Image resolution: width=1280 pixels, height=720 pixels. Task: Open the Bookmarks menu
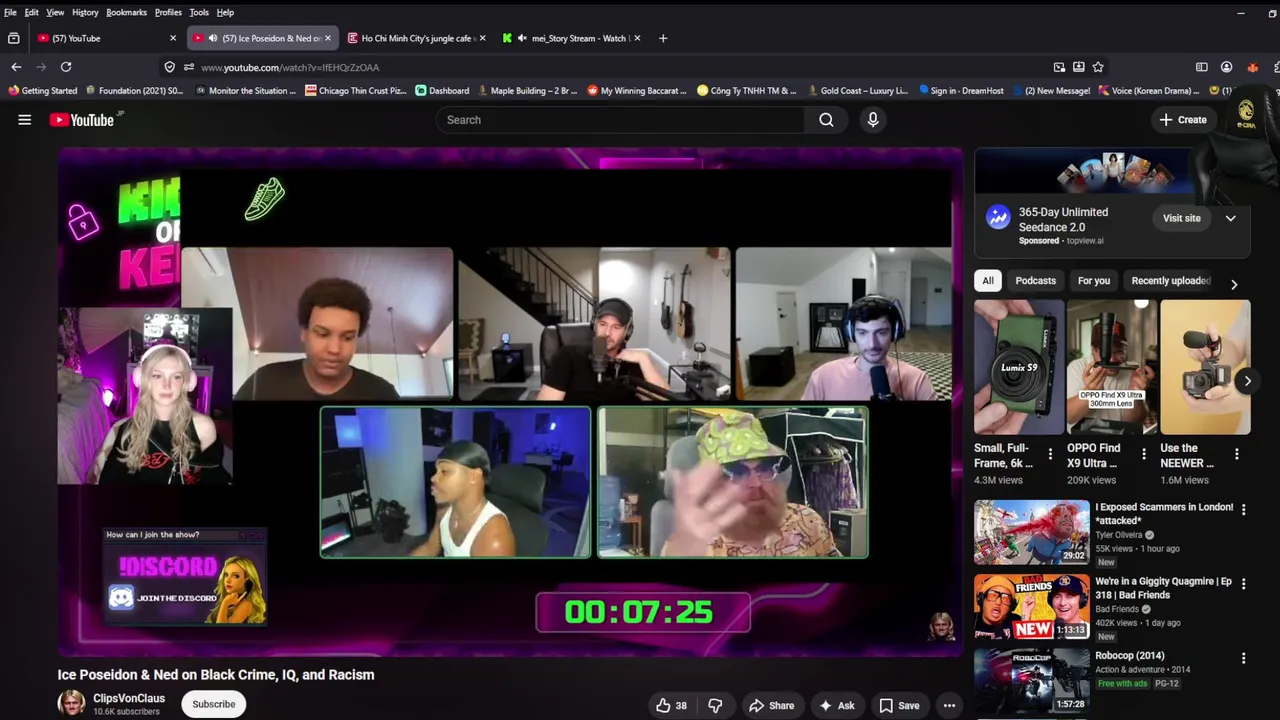click(126, 12)
